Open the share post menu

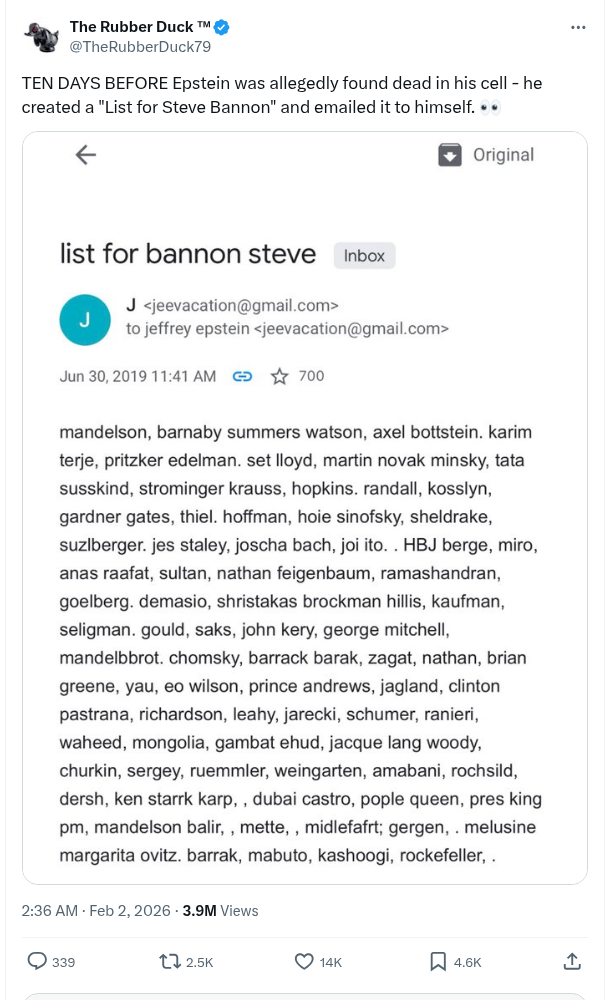click(x=572, y=961)
